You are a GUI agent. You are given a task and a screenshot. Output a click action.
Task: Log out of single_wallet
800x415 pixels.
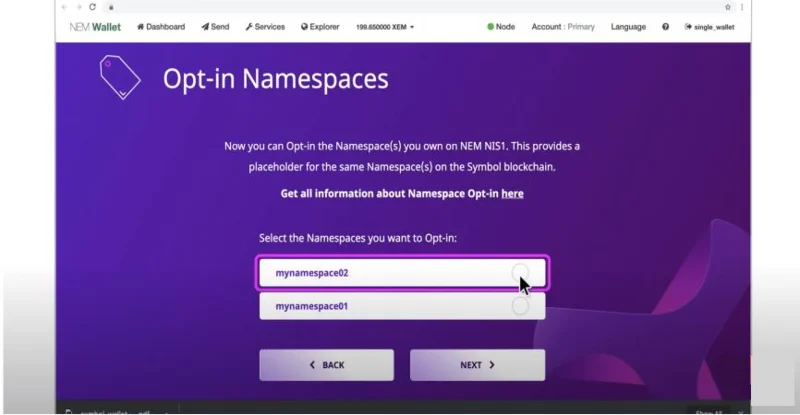tap(709, 27)
